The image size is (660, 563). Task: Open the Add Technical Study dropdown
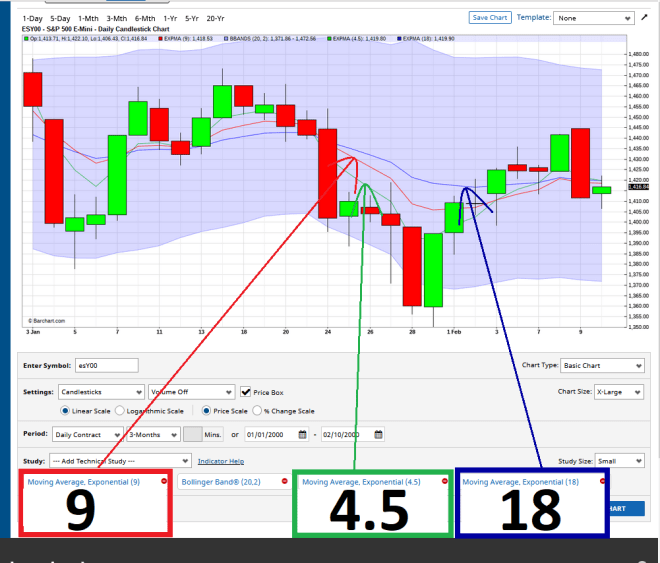120,461
